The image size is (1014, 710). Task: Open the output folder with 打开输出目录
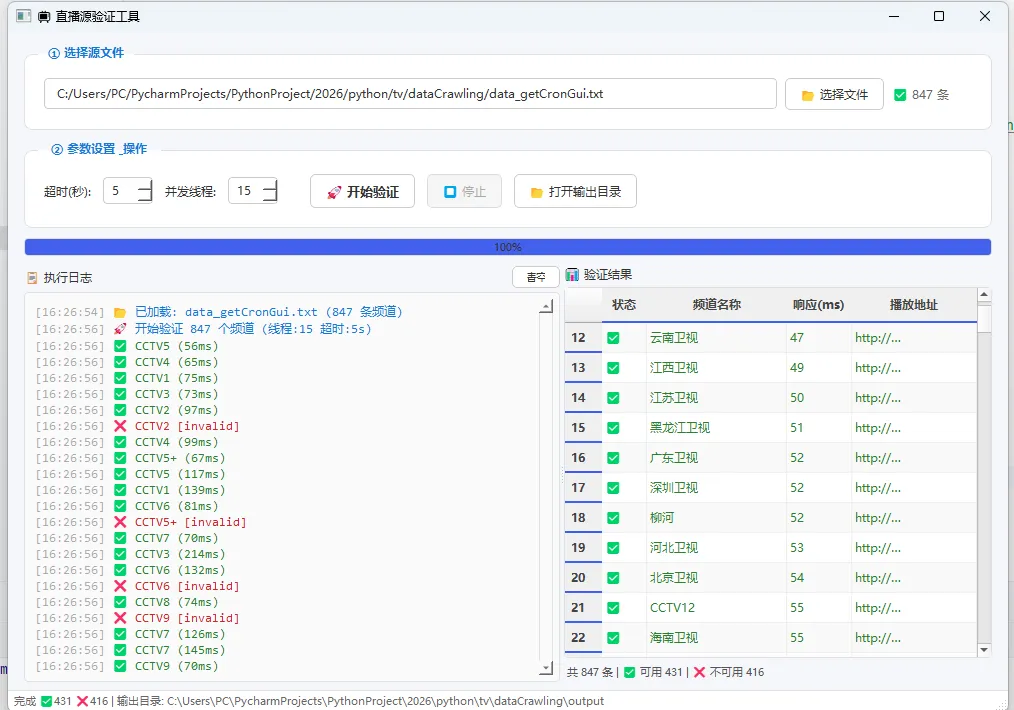pyautogui.click(x=575, y=191)
